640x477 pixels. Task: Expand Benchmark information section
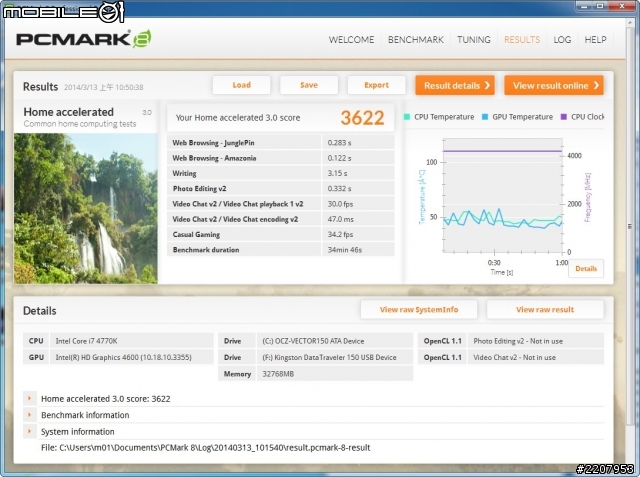tap(29, 415)
